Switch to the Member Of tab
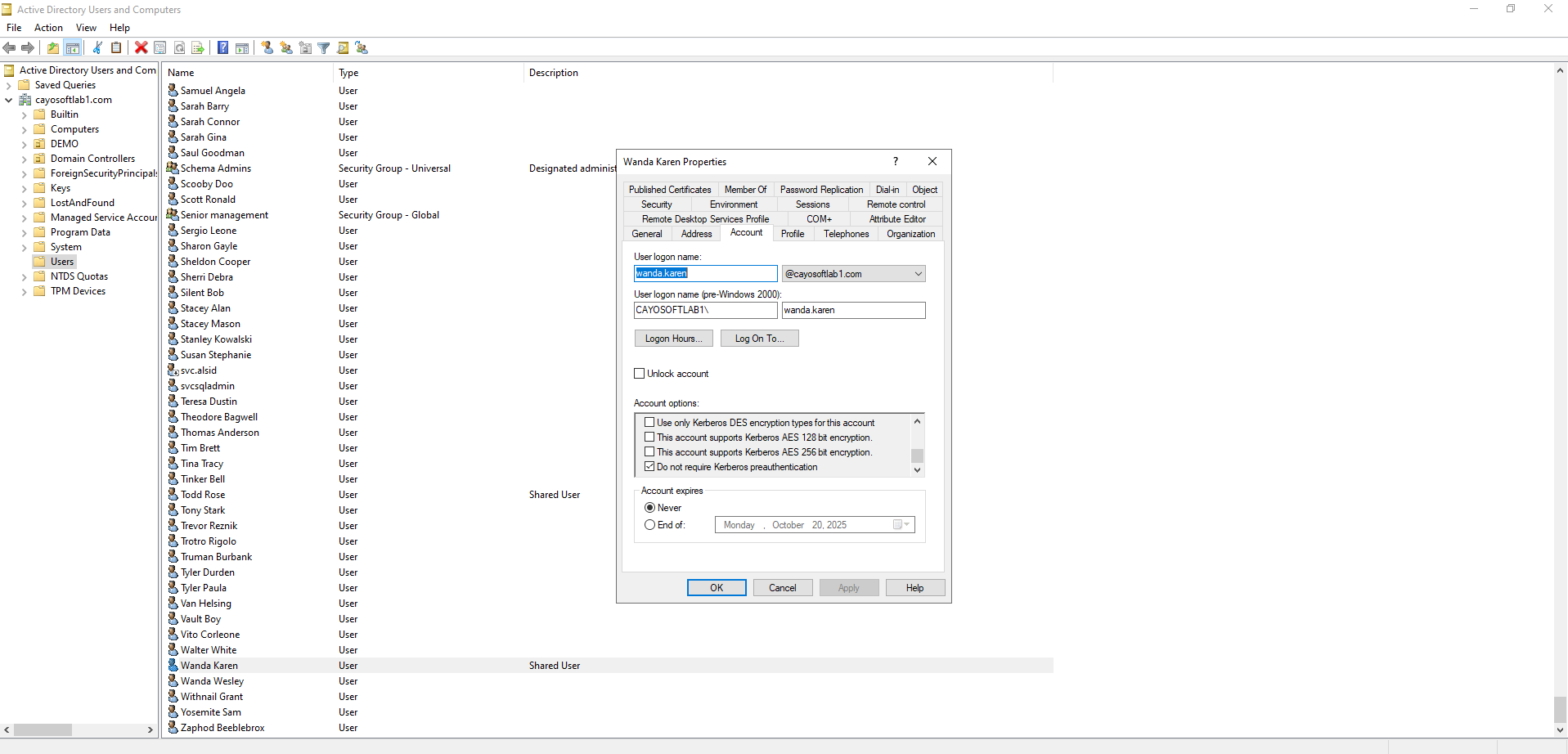The image size is (1568, 754). pos(745,190)
